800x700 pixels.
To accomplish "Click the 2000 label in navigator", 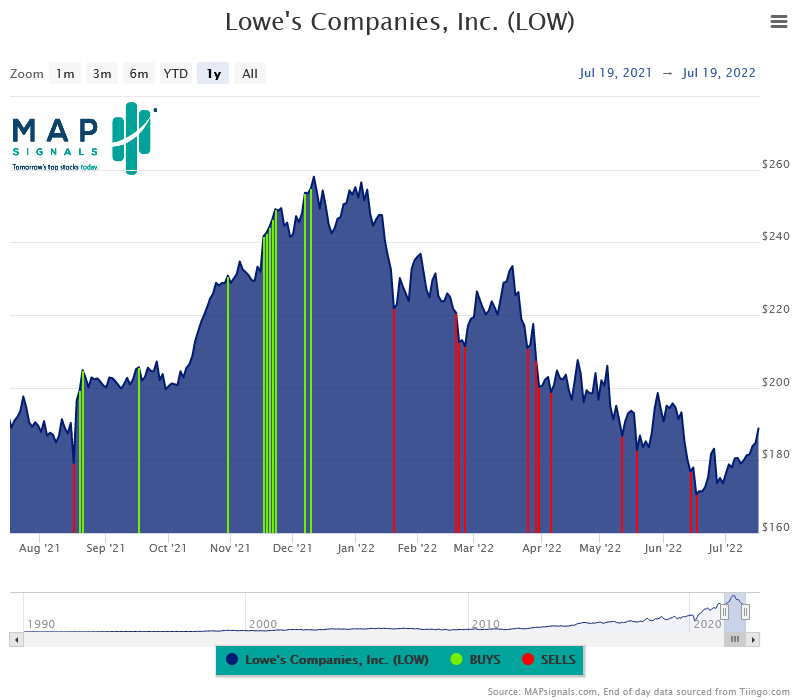I will (x=263, y=624).
